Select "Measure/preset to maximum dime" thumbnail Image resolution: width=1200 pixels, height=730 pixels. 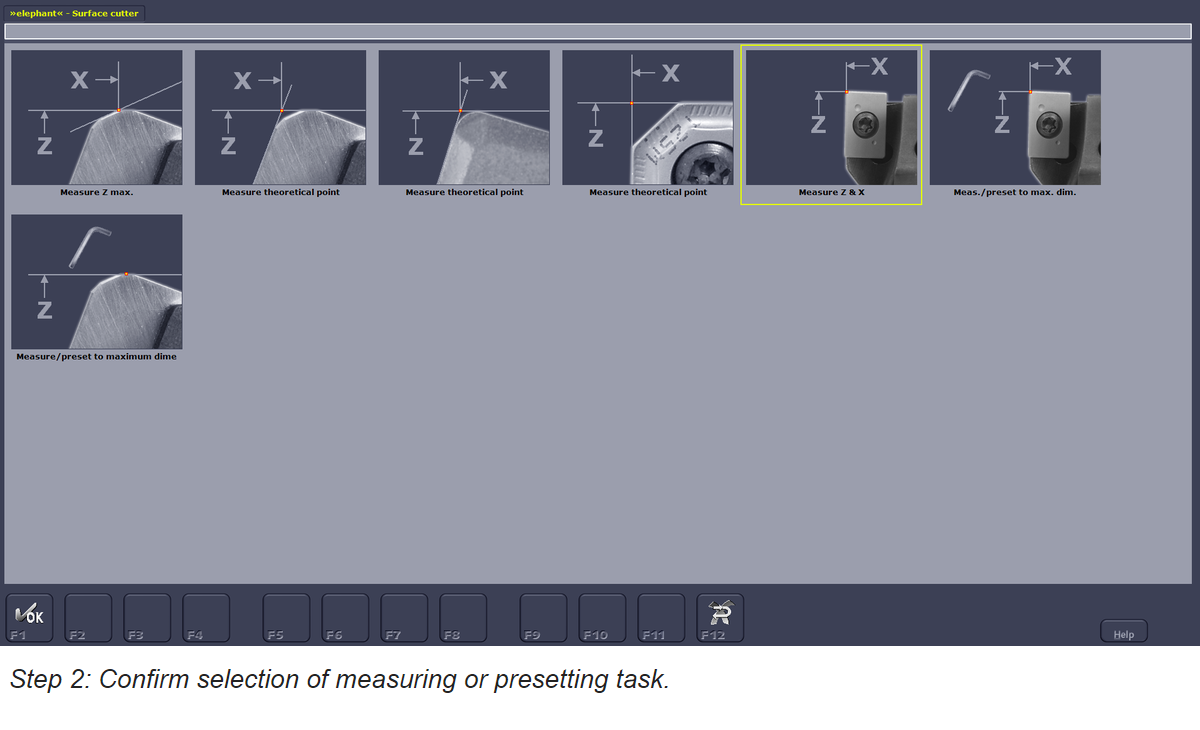pos(97,281)
